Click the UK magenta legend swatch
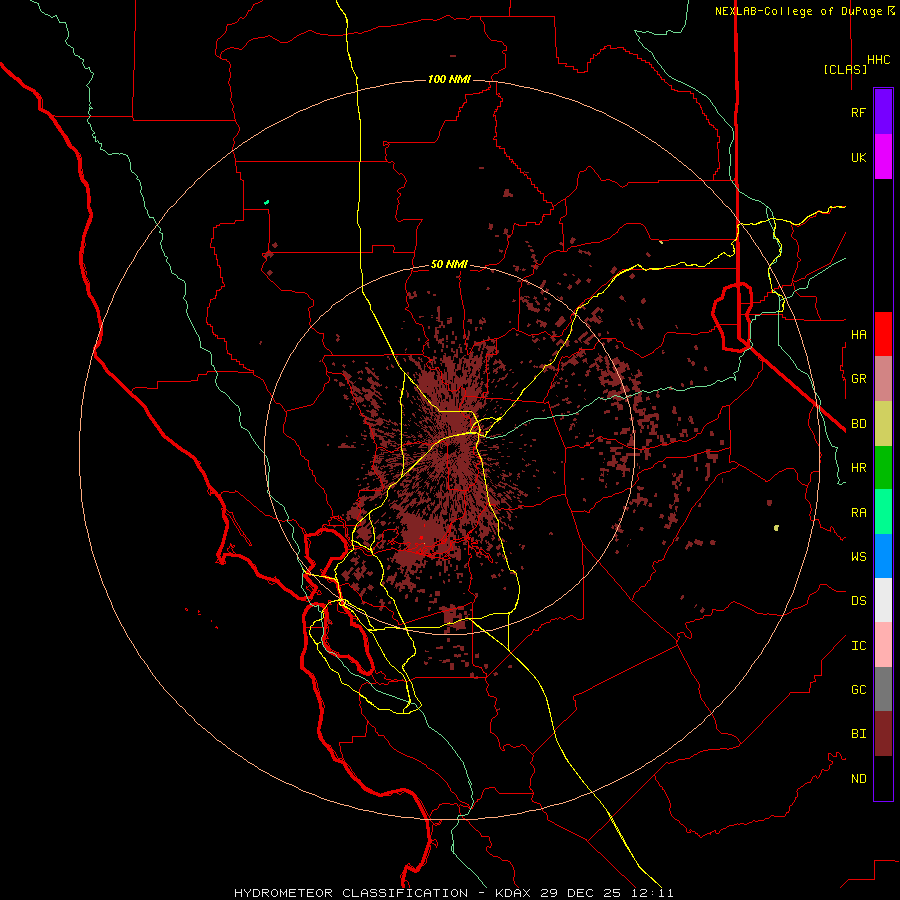 coord(883,157)
